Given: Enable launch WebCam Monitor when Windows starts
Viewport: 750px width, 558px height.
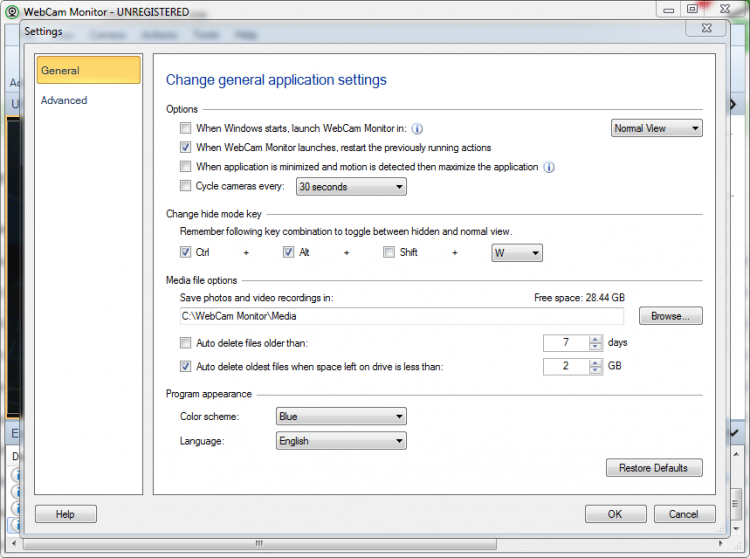Looking at the screenshot, I should (x=185, y=128).
